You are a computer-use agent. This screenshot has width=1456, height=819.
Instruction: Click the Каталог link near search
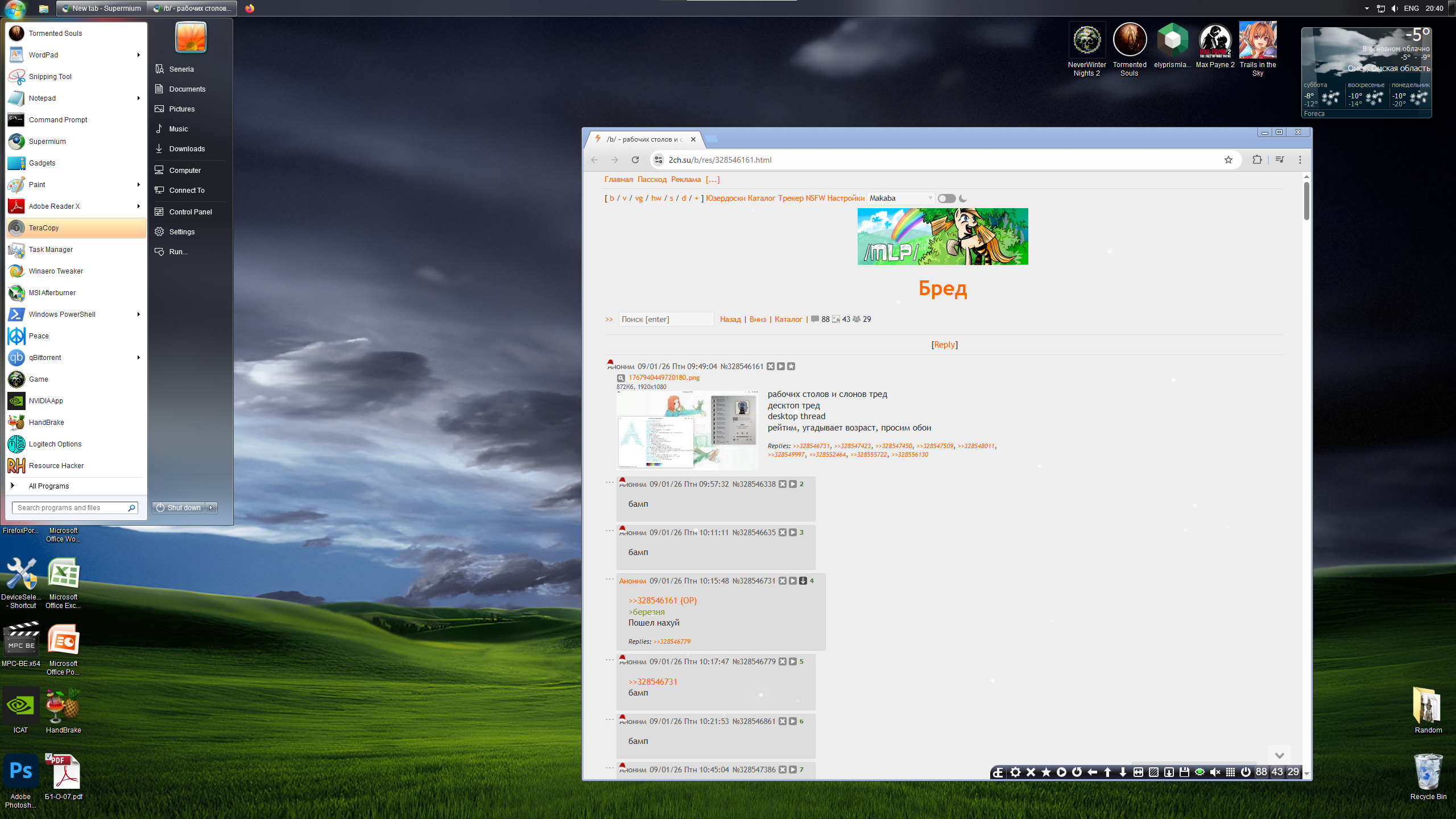pos(788,320)
